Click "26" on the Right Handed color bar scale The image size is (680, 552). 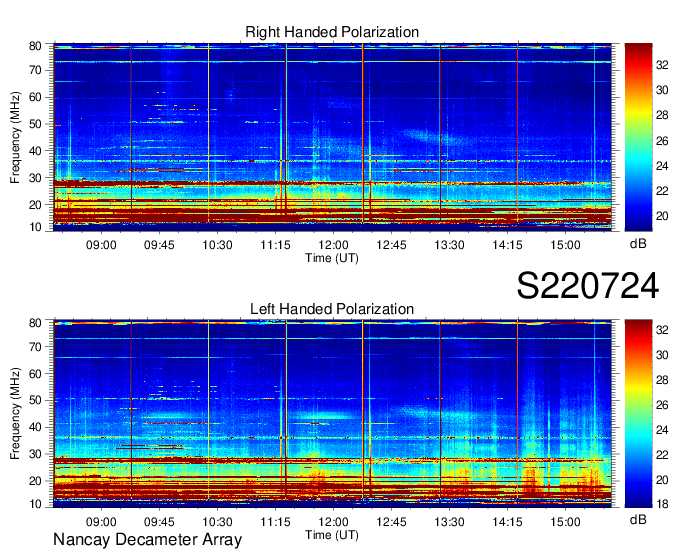click(662, 141)
